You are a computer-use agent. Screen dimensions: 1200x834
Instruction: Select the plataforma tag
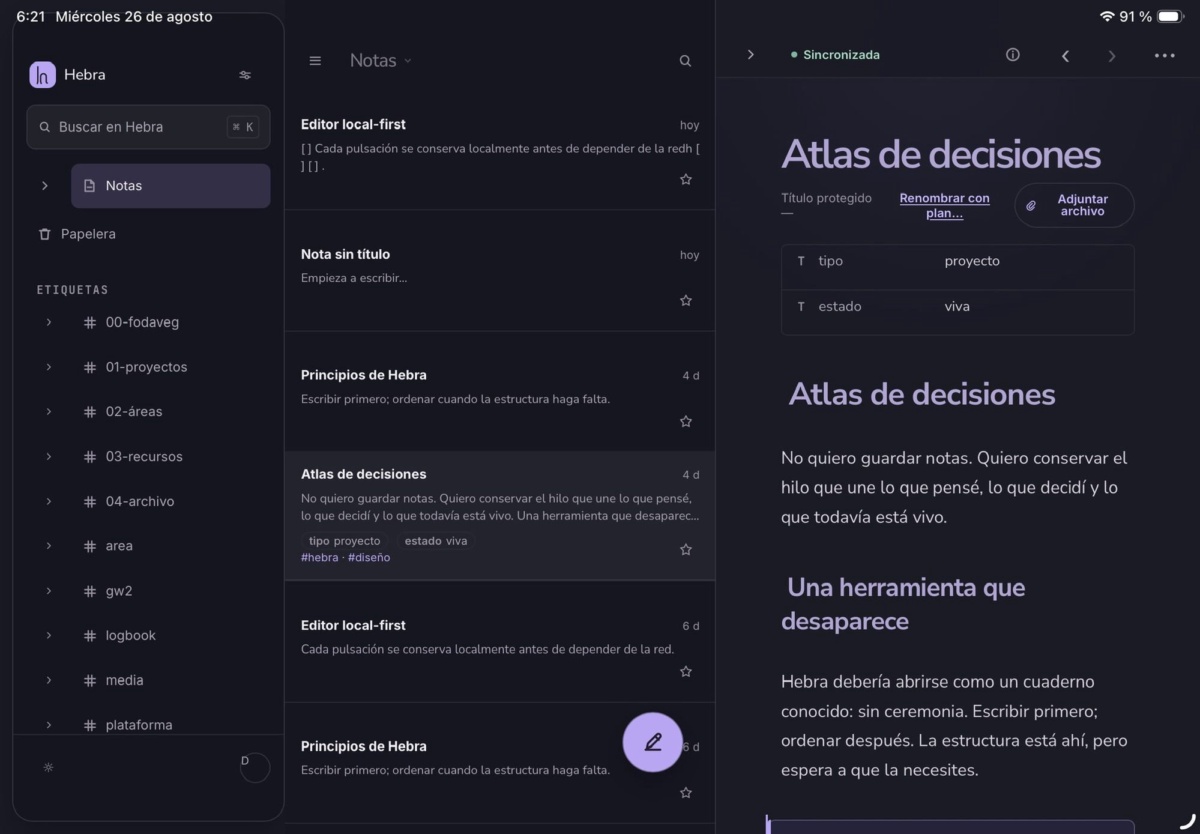[x=139, y=725]
